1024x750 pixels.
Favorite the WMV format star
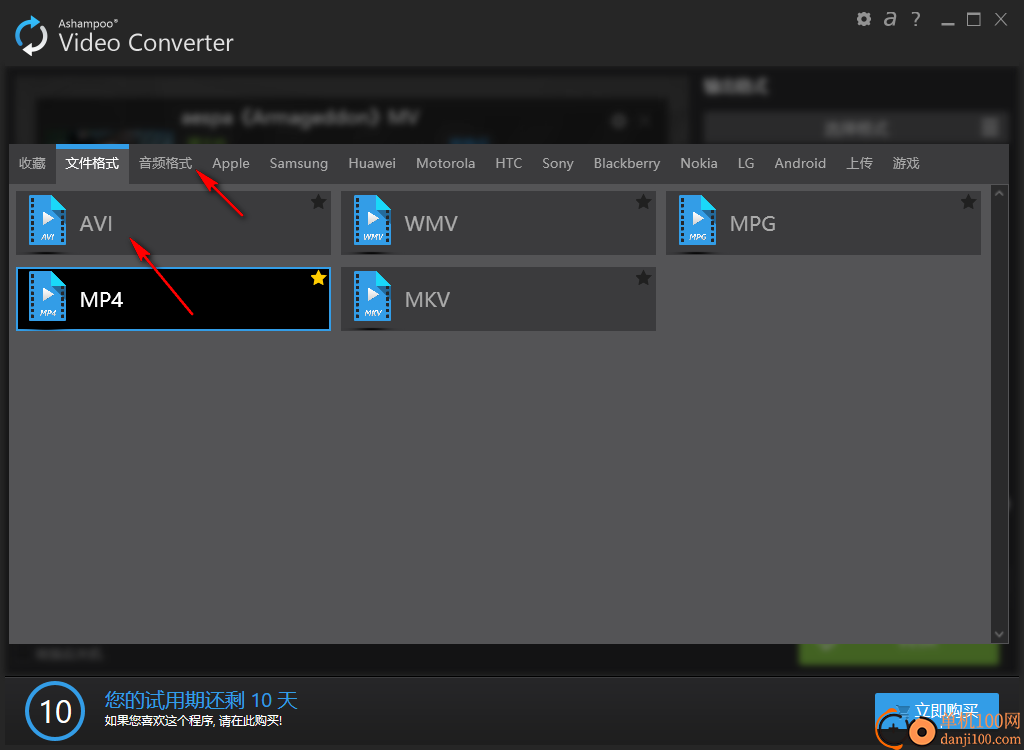pos(643,202)
